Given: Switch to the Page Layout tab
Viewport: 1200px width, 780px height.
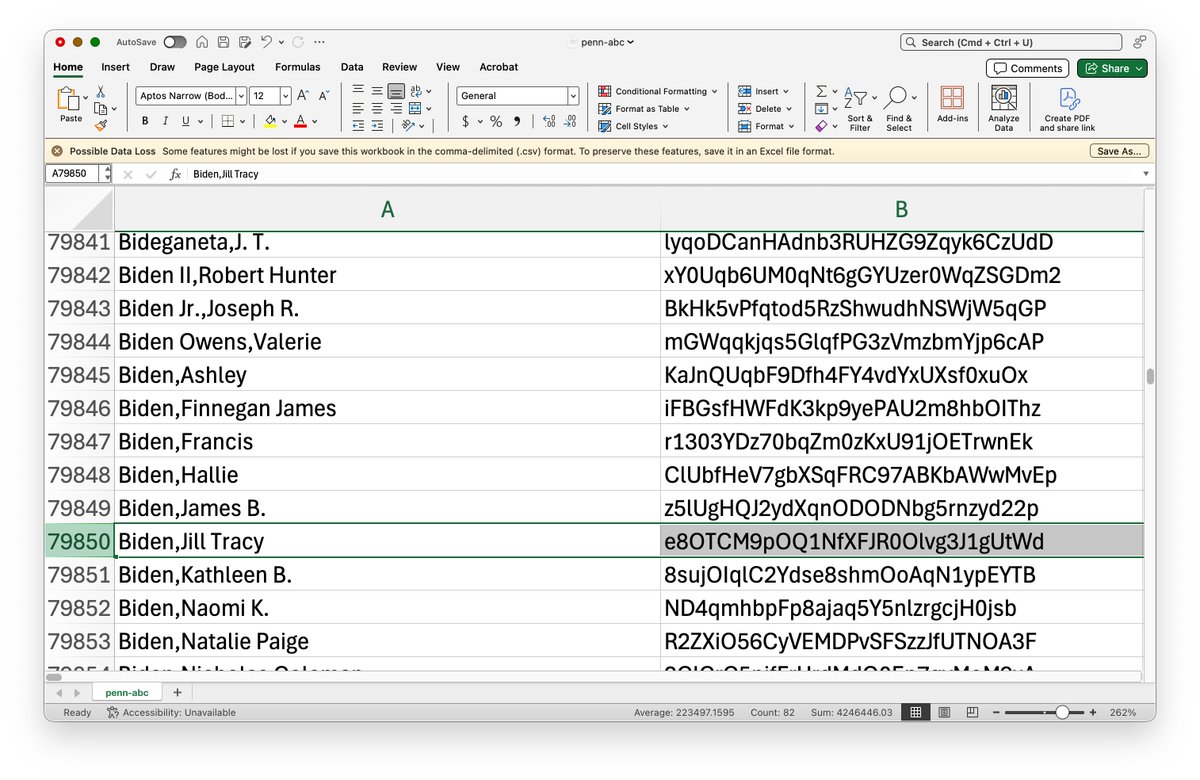Looking at the screenshot, I should [225, 67].
